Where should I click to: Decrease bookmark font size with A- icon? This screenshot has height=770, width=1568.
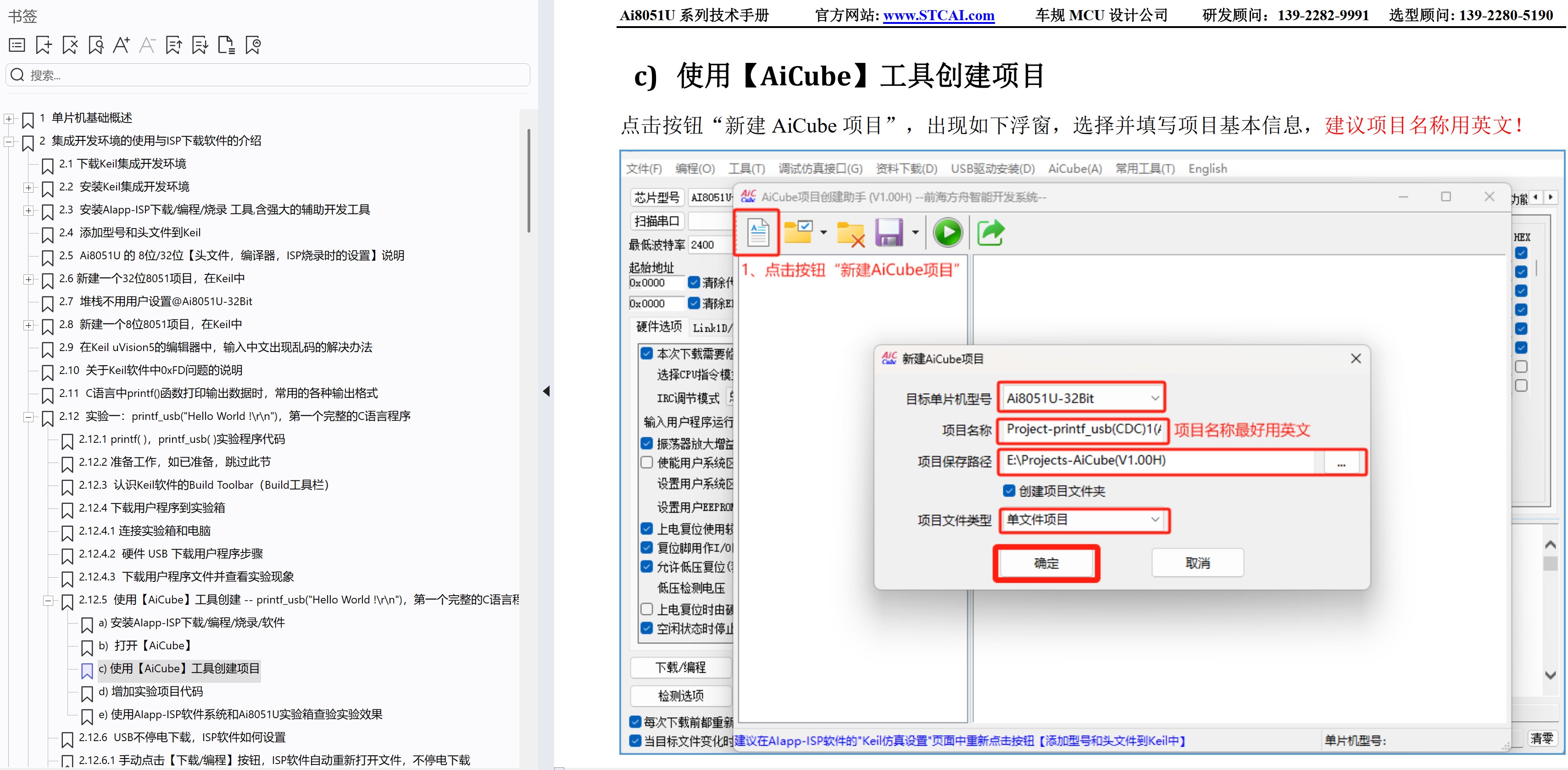click(147, 45)
